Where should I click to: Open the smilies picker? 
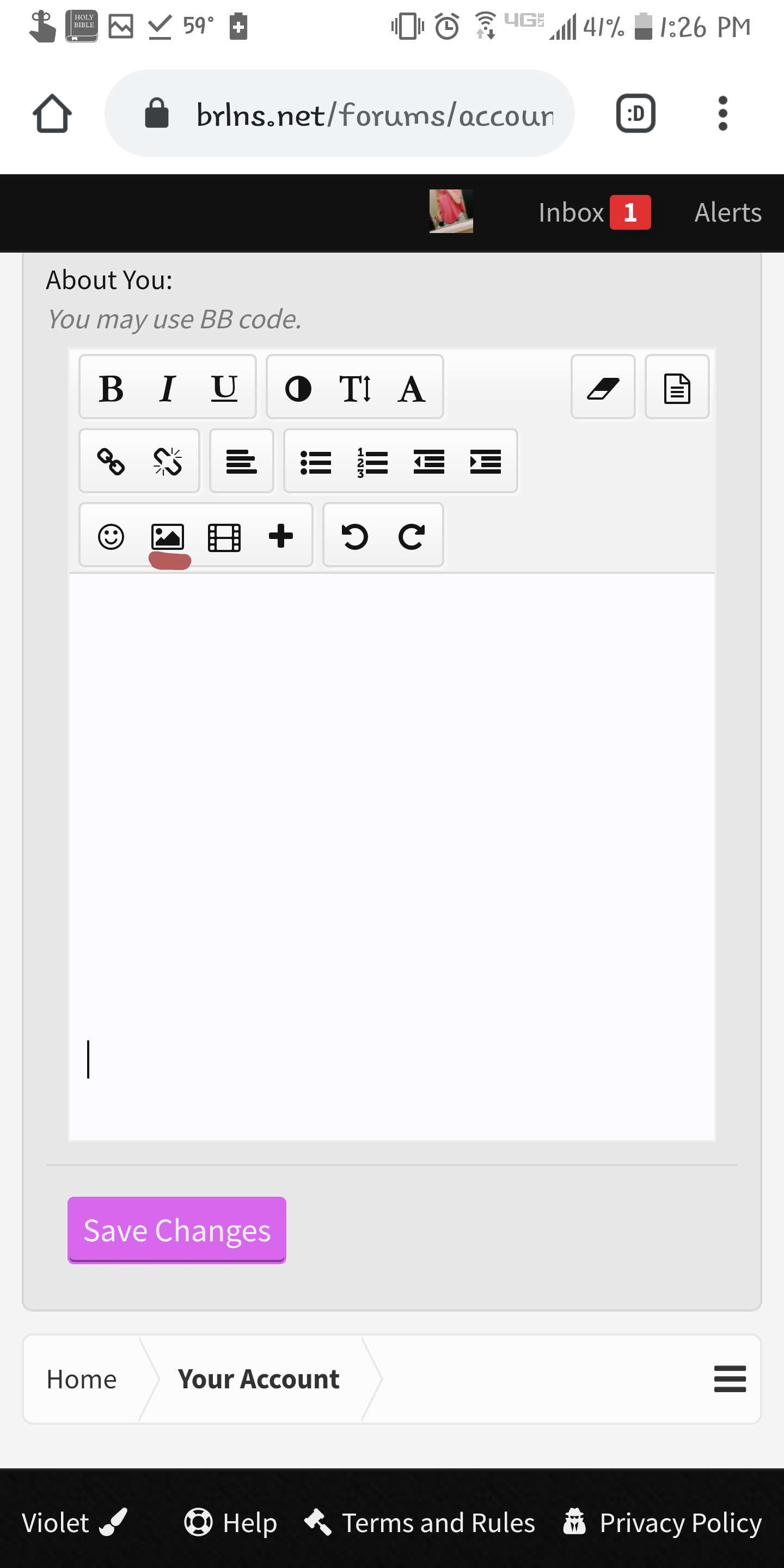(111, 536)
